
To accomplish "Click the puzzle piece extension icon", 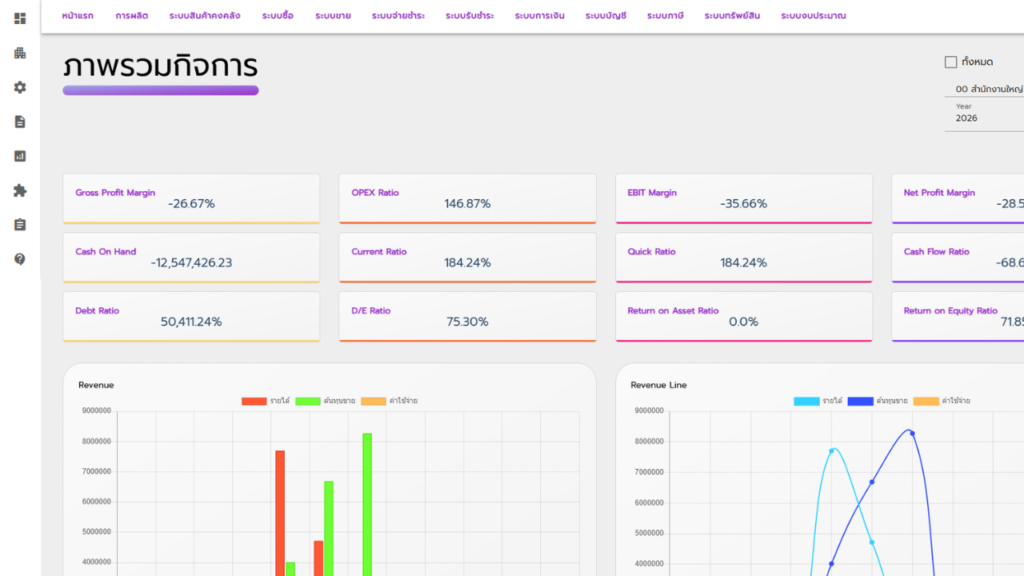I will [20, 190].
